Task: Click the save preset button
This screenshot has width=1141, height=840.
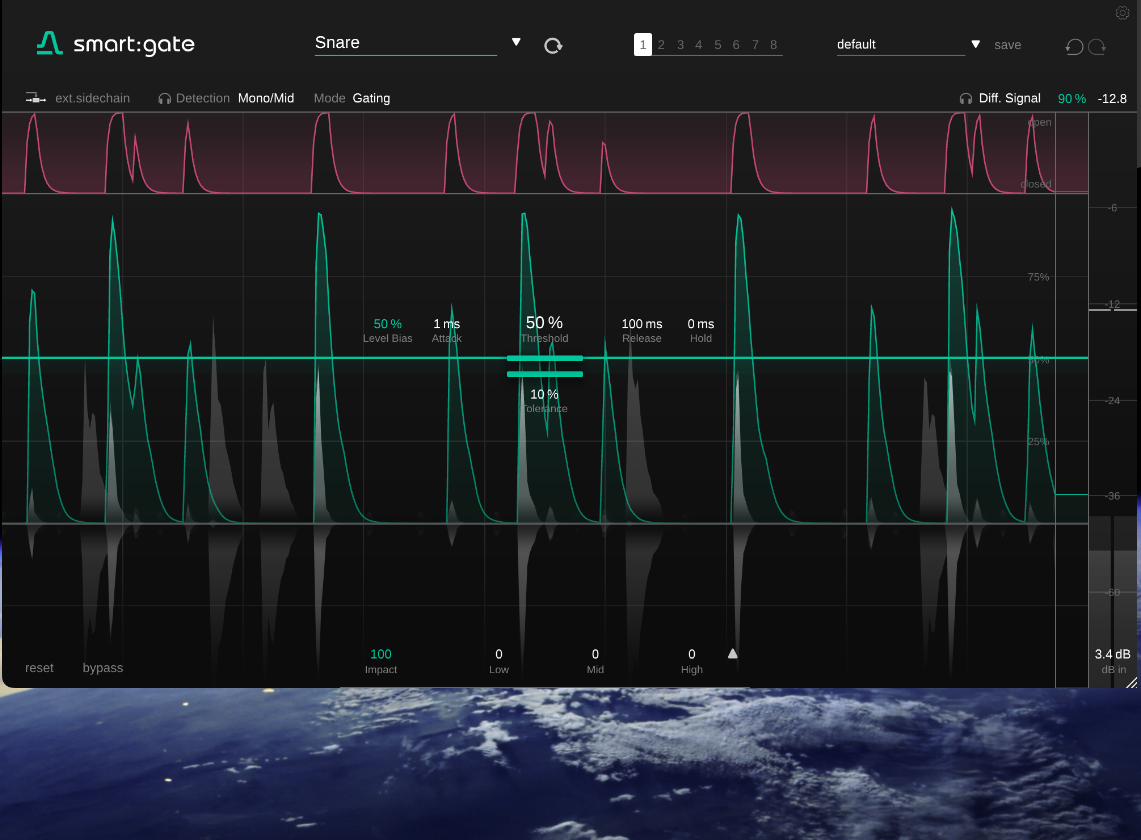Action: [1008, 45]
